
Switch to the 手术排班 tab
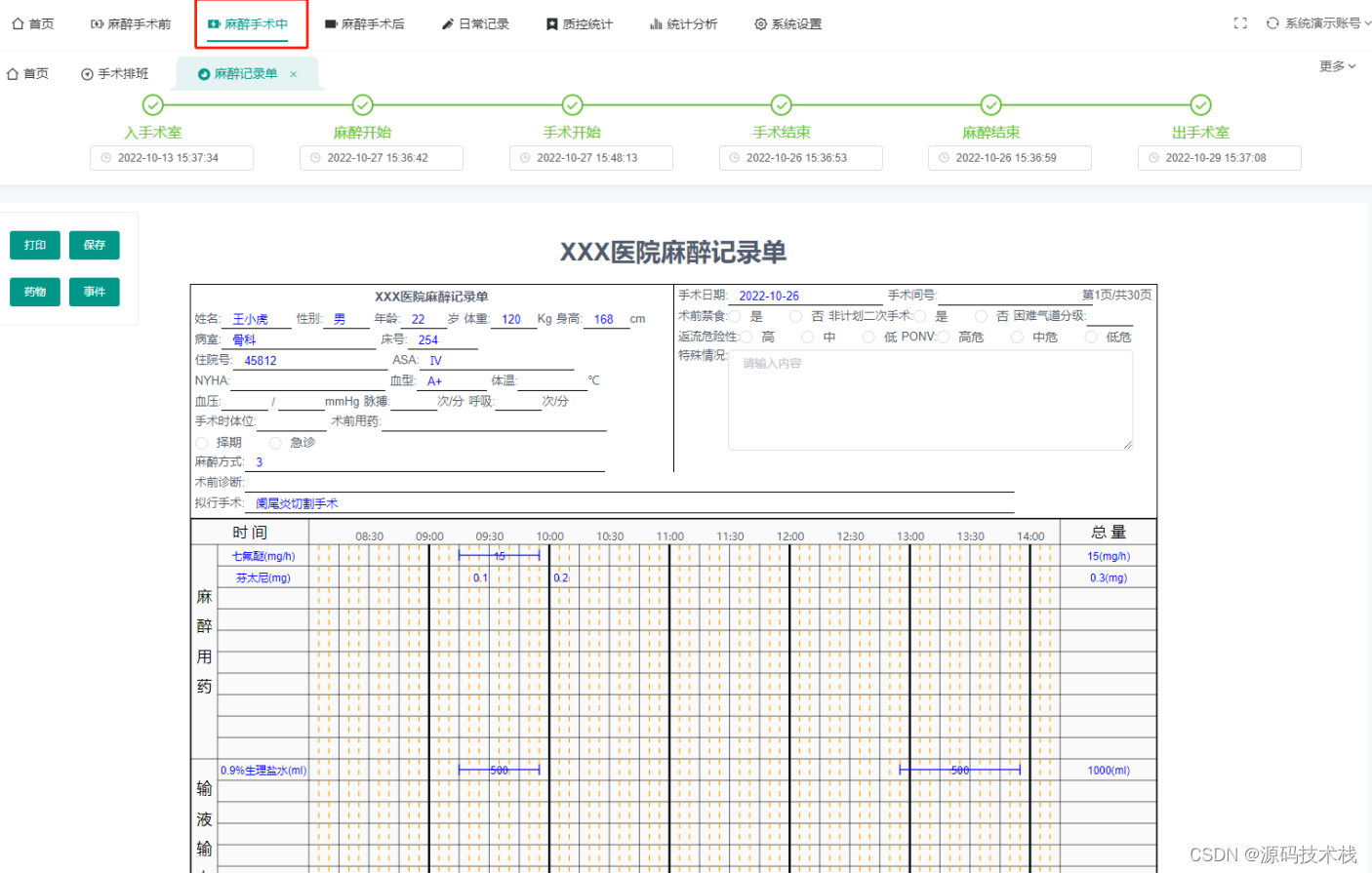tap(115, 74)
